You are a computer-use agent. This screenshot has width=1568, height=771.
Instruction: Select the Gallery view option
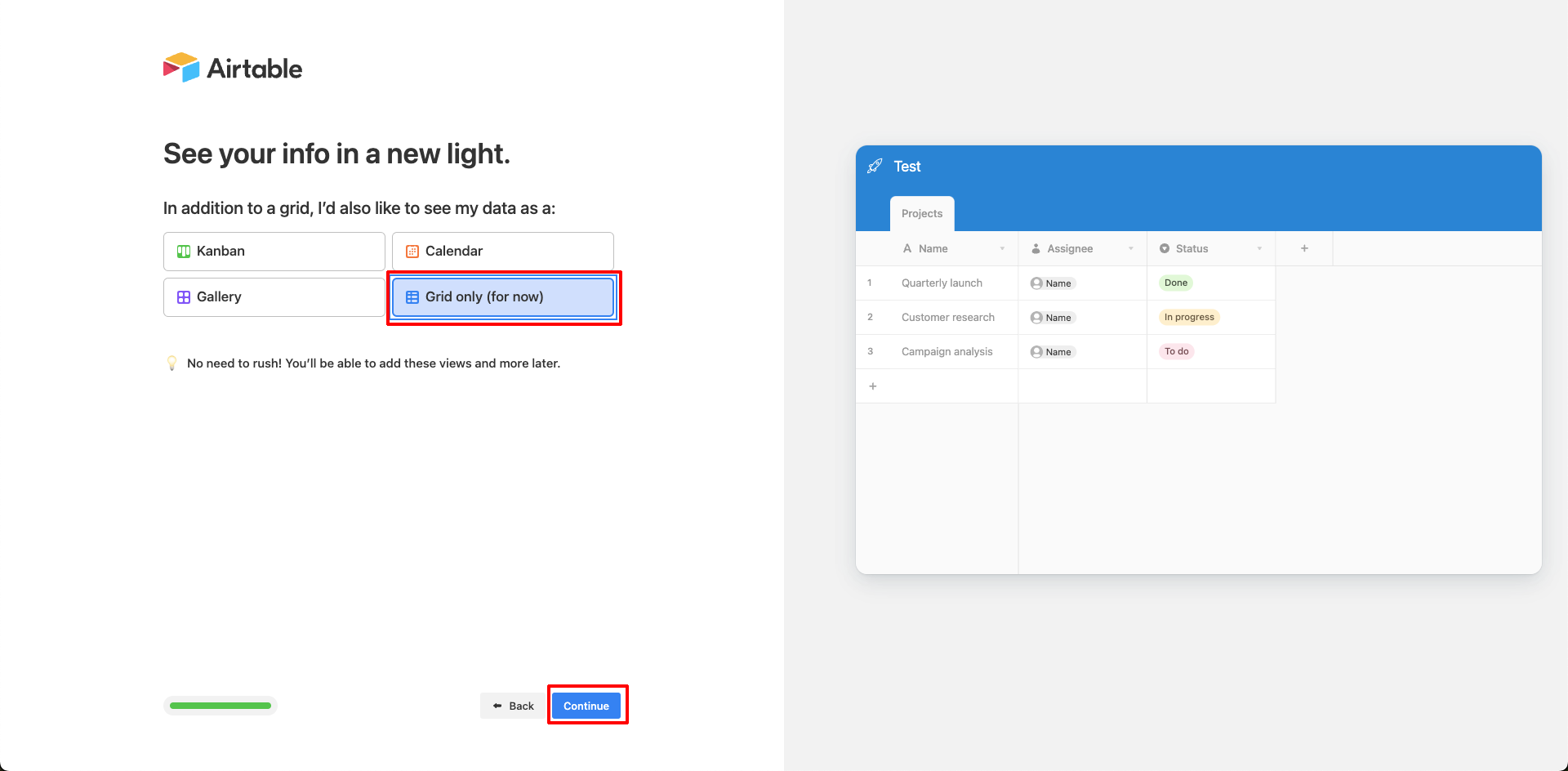pos(274,297)
